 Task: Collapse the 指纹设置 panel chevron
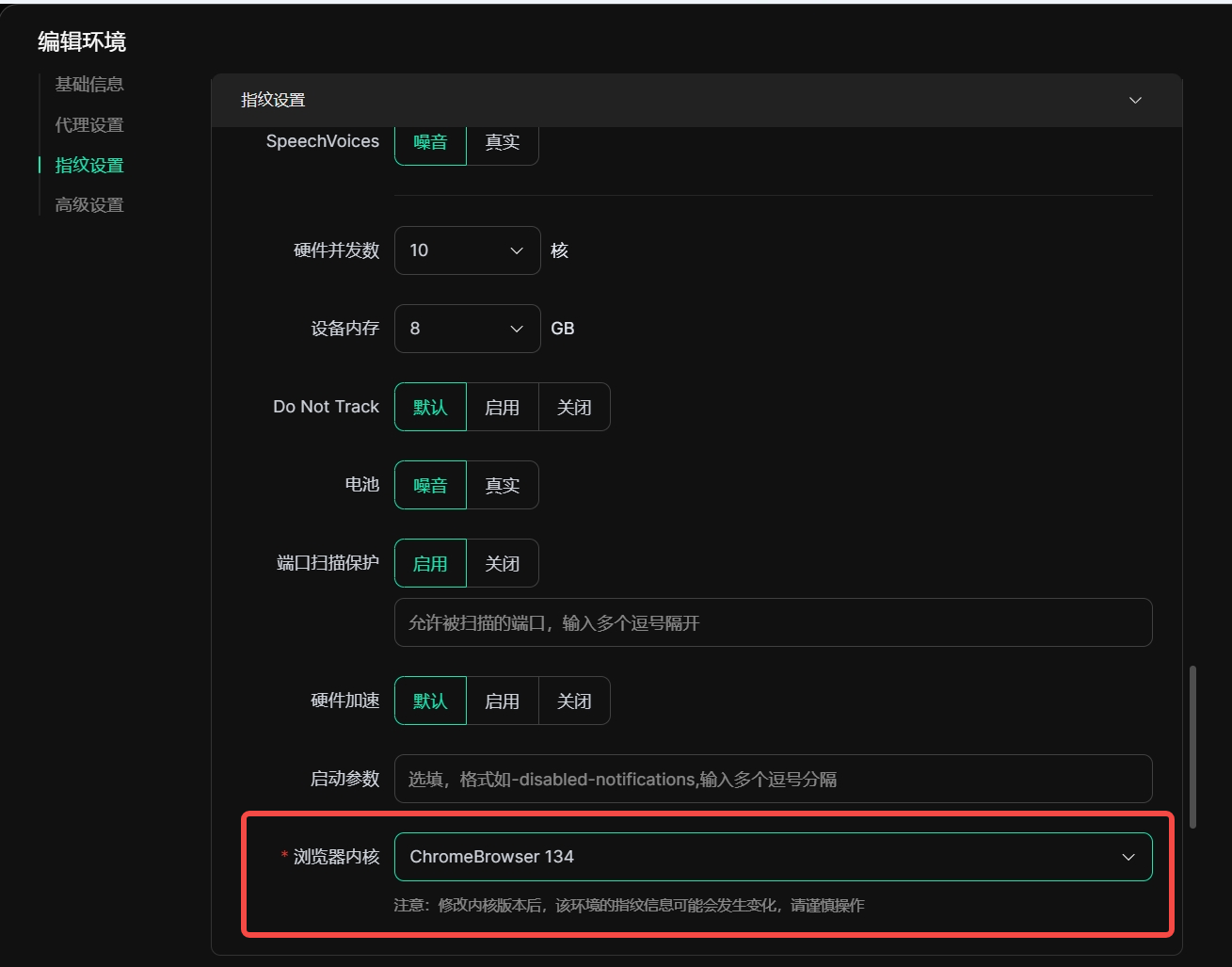point(1135,100)
